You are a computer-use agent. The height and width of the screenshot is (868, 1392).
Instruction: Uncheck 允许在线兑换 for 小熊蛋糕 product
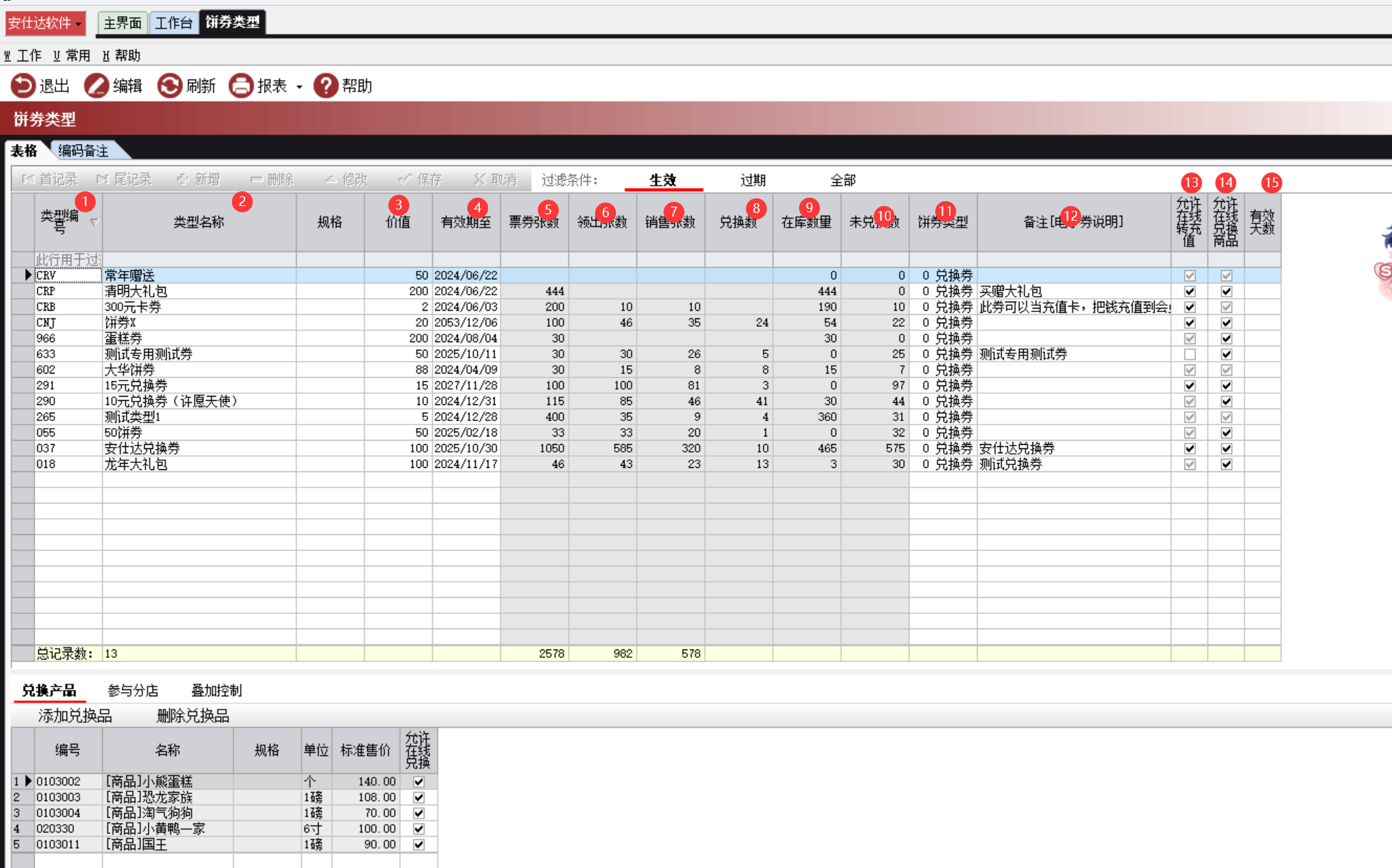pos(418,781)
